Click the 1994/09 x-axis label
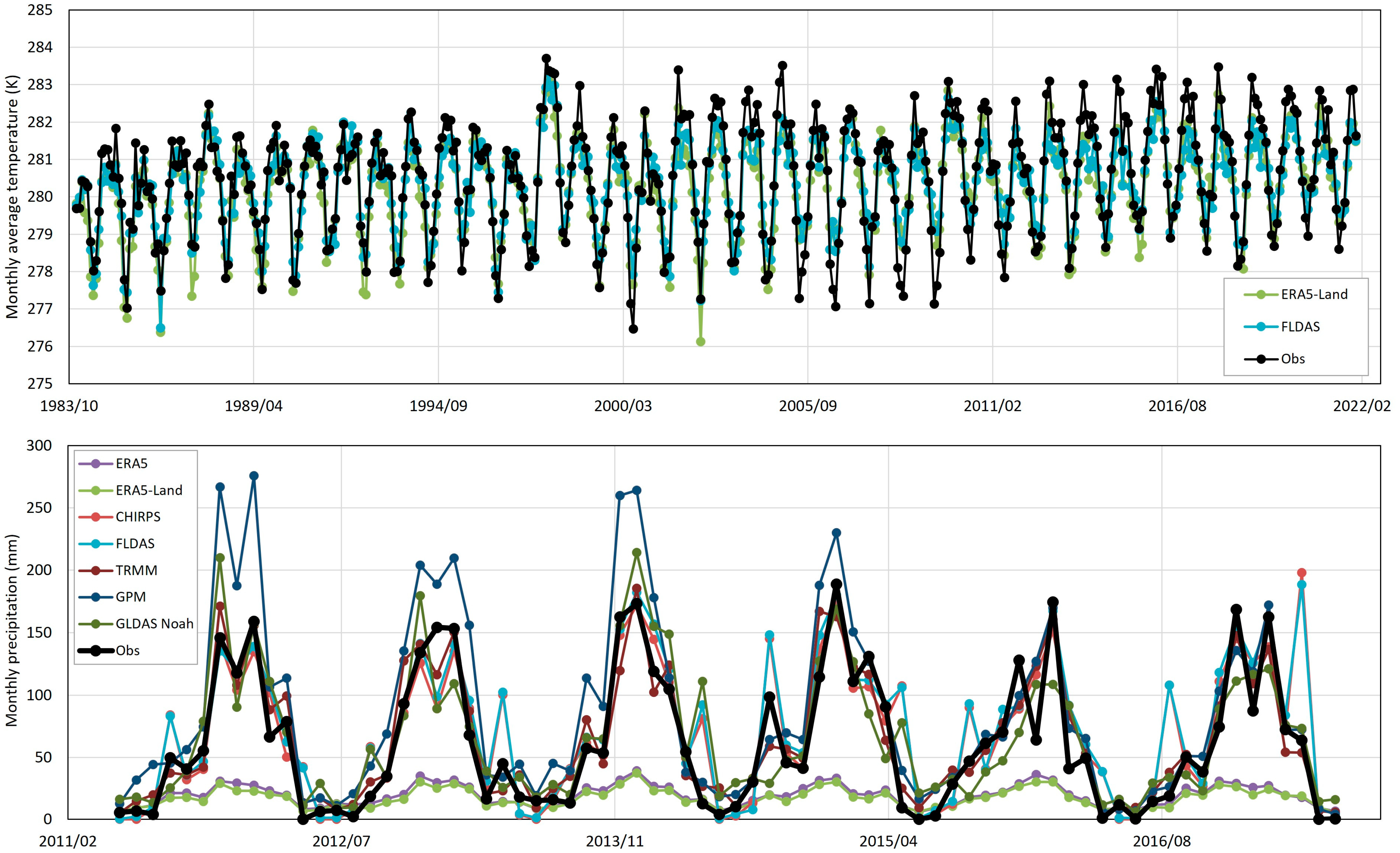Viewport: 1400px width, 853px height. 438,406
